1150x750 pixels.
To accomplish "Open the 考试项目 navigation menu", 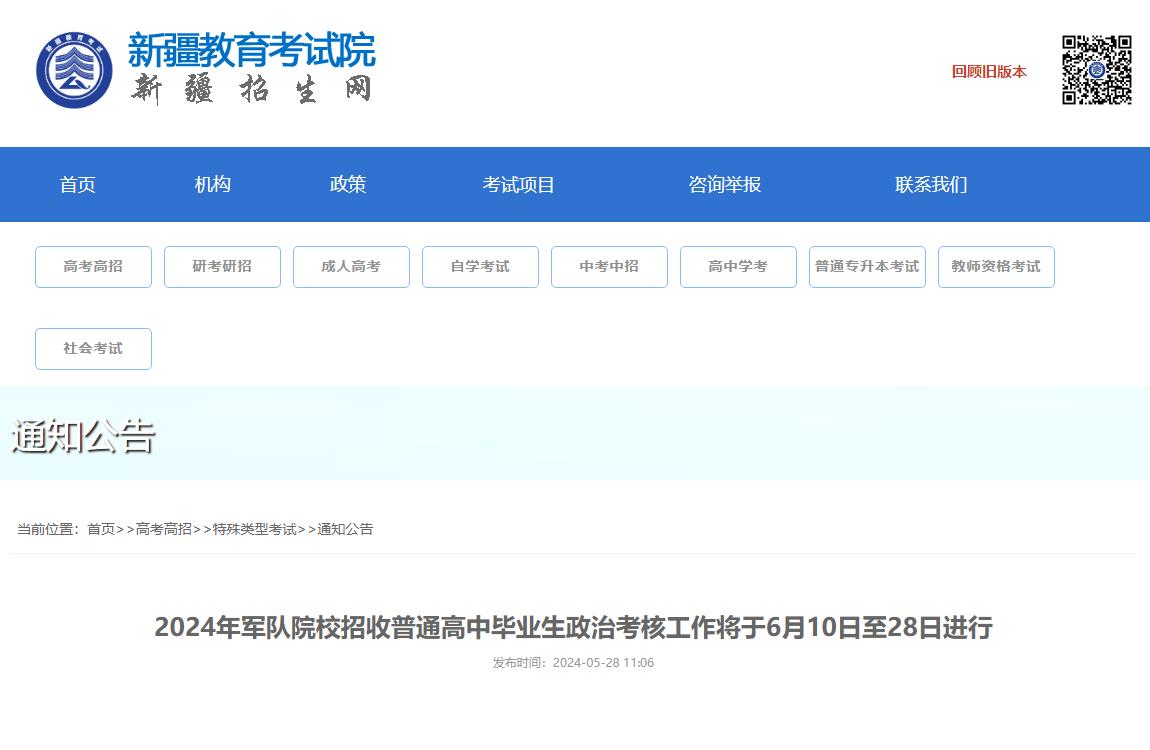I will [x=518, y=185].
